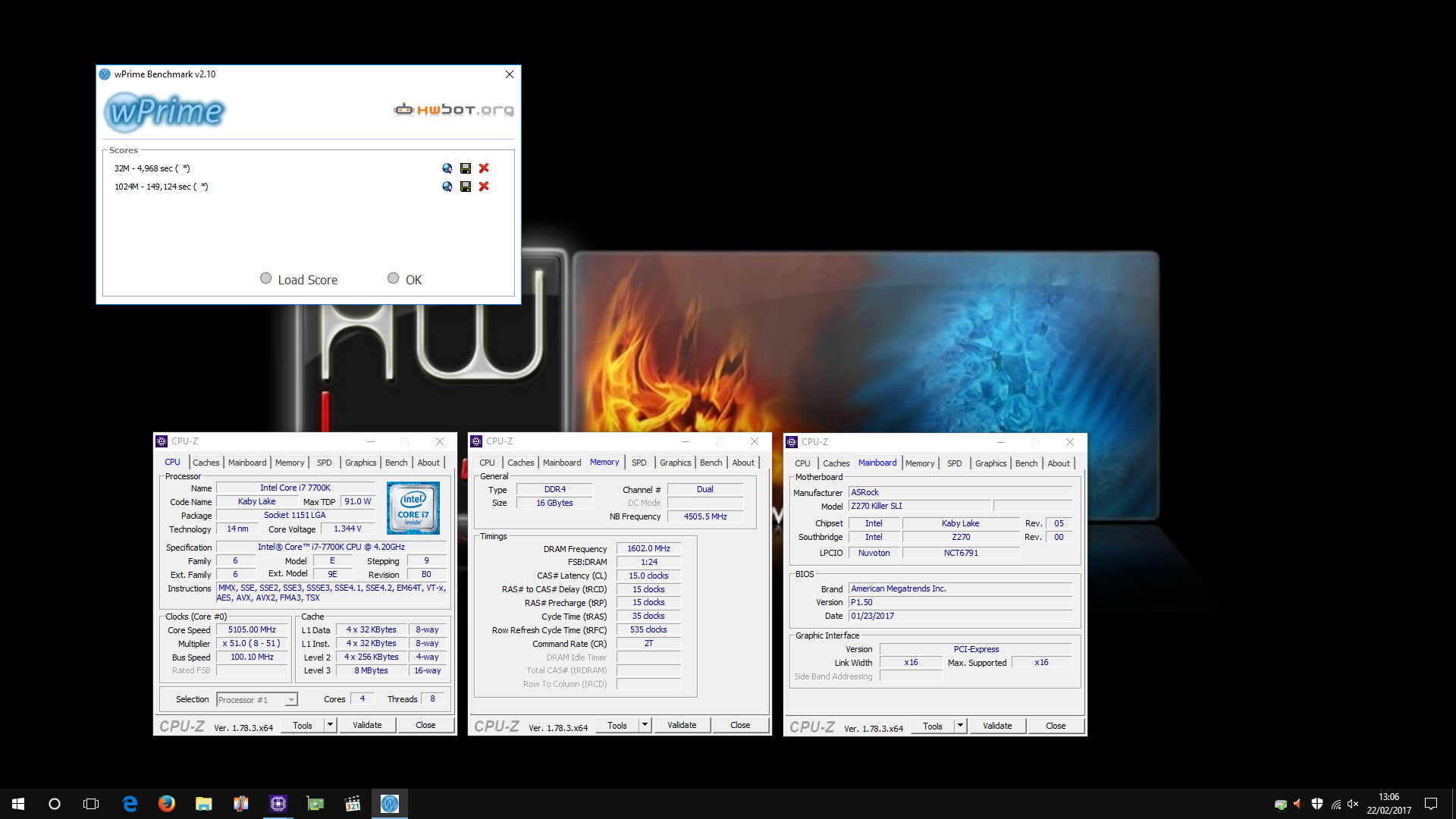Delete the 32M score with red X
This screenshot has width=1456, height=819.
(484, 168)
